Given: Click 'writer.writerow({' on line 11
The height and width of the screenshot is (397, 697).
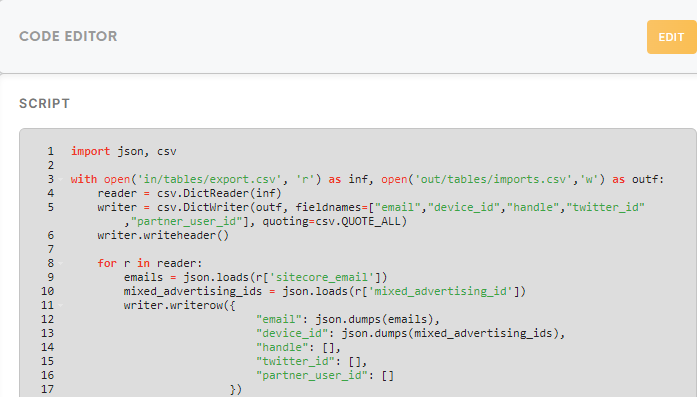Looking at the screenshot, I should pyautogui.click(x=180, y=305).
